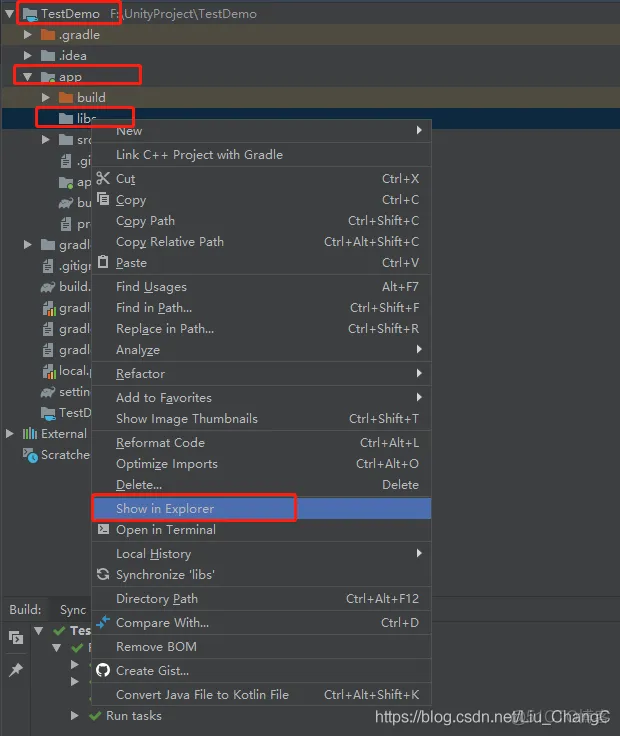620x736 pixels.
Task: Expand the src folder arrow
Action: tap(46, 139)
